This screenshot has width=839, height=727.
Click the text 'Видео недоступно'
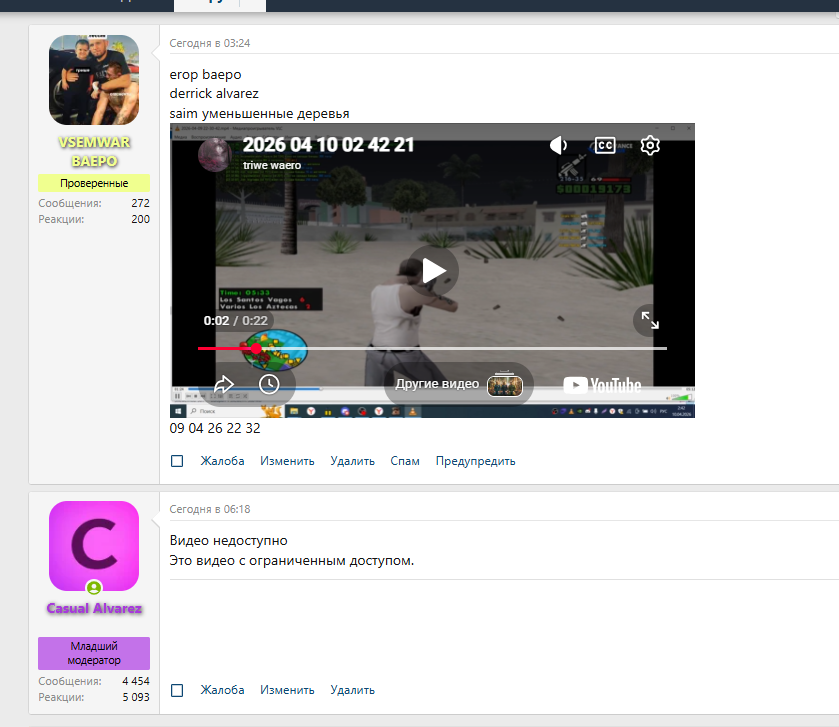click(228, 541)
